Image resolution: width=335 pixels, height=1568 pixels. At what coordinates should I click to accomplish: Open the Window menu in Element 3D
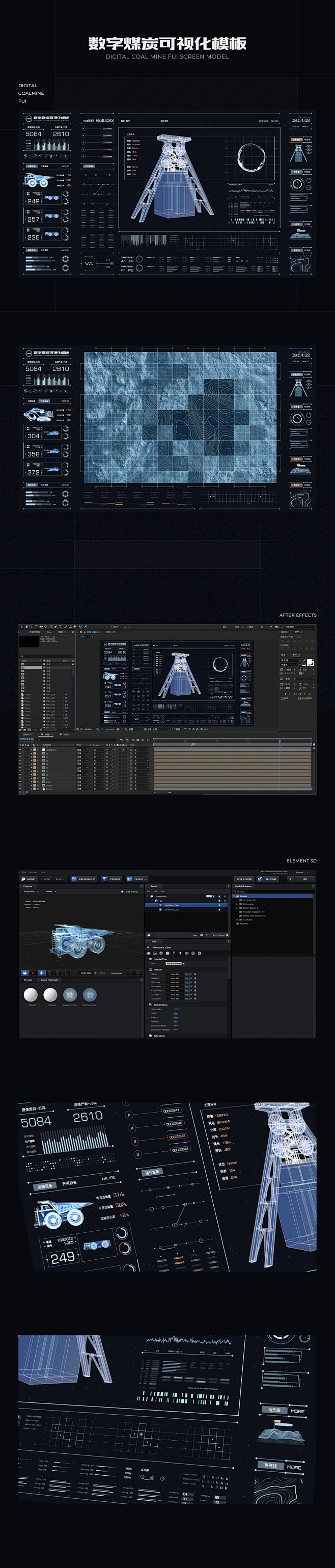(x=34, y=872)
